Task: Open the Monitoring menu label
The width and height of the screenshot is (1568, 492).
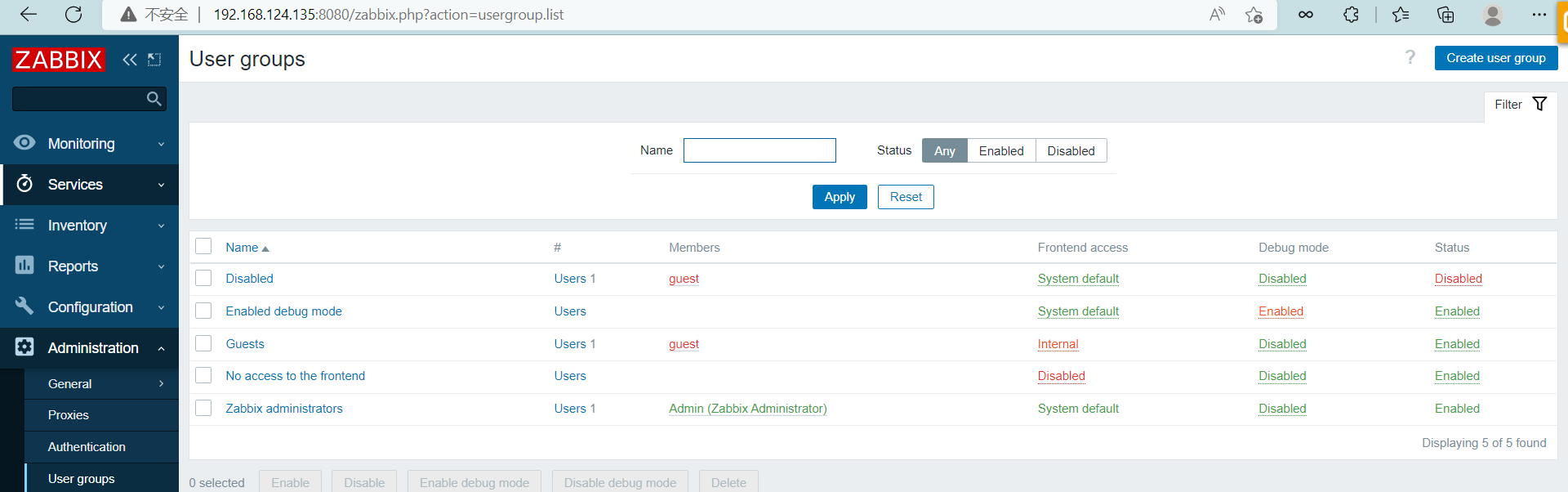Action: 81,144
